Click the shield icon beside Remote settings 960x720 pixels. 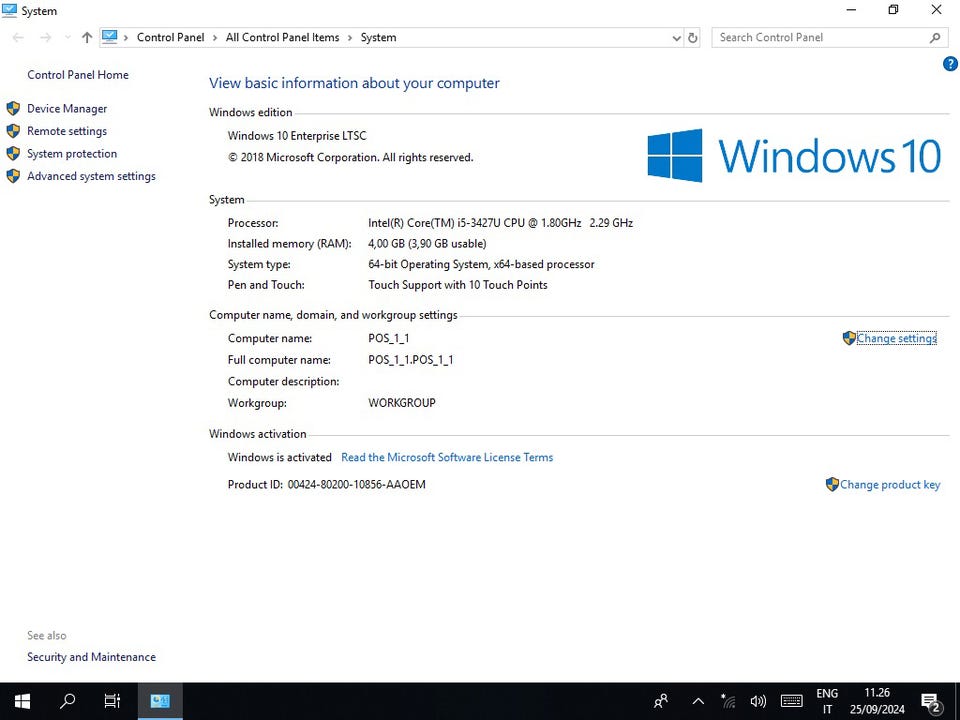[x=13, y=131]
